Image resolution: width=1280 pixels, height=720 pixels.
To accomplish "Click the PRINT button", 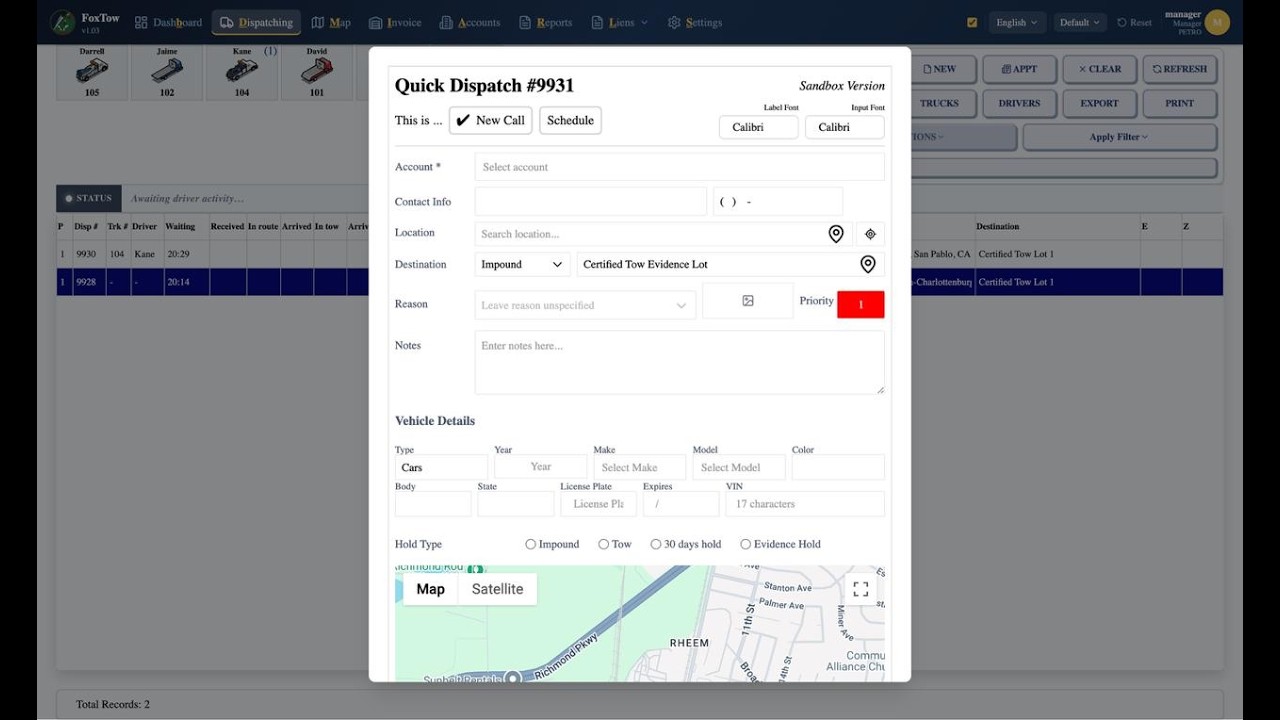I will tap(1180, 103).
